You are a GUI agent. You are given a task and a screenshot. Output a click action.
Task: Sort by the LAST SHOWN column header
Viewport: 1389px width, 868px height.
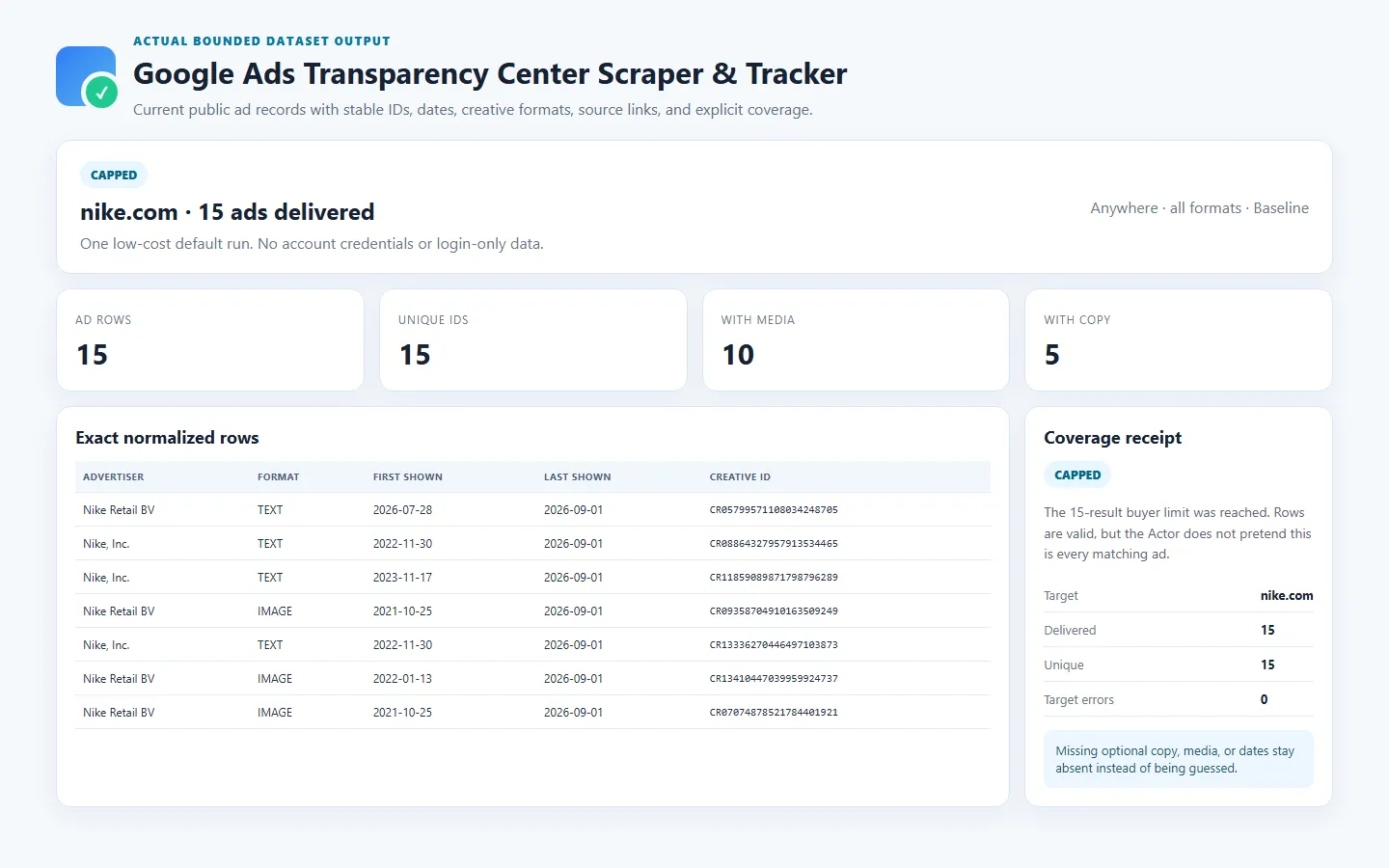point(577,477)
